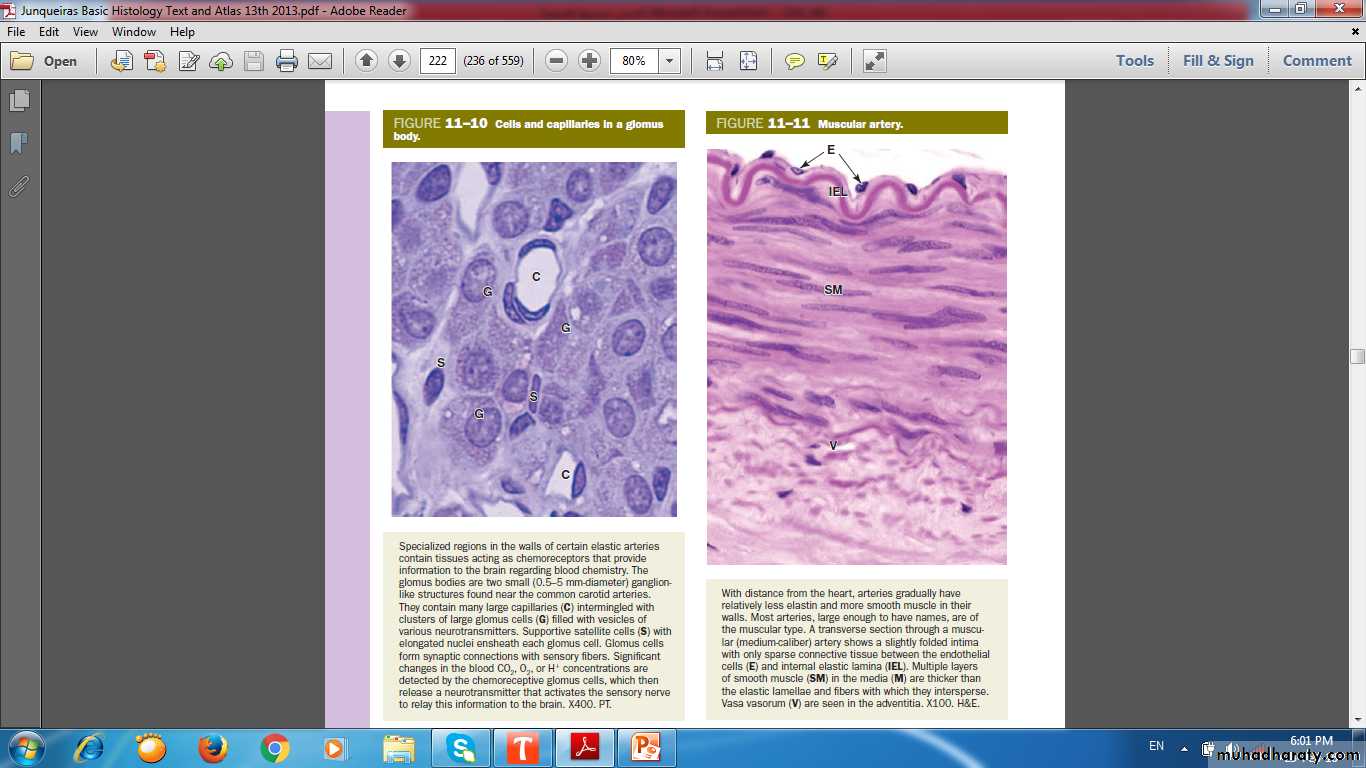Click the vertical scrollbar thumb
The width and height of the screenshot is (1366, 768).
point(1357,356)
